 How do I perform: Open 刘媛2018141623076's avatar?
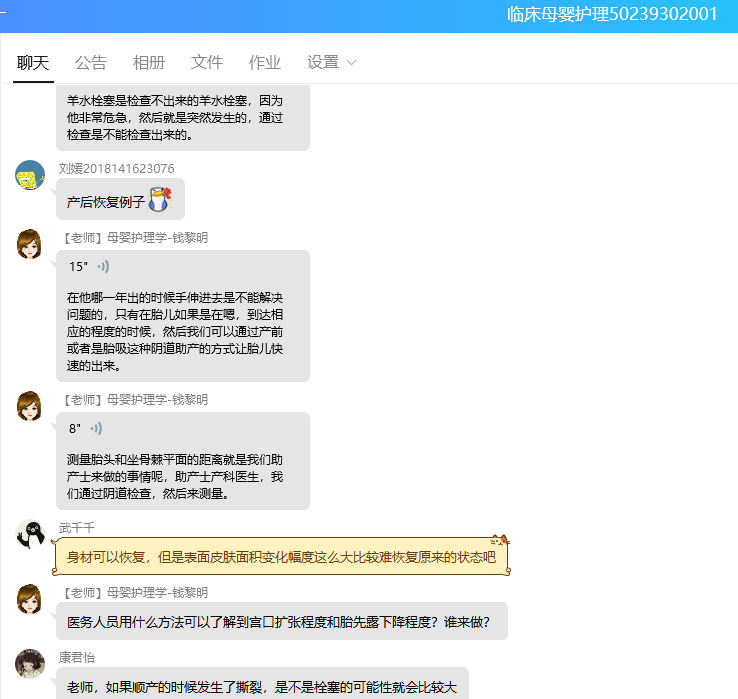(x=30, y=175)
